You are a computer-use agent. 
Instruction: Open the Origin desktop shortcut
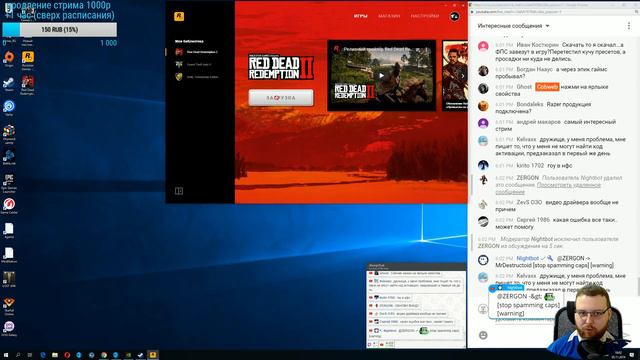pyautogui.click(x=9, y=58)
